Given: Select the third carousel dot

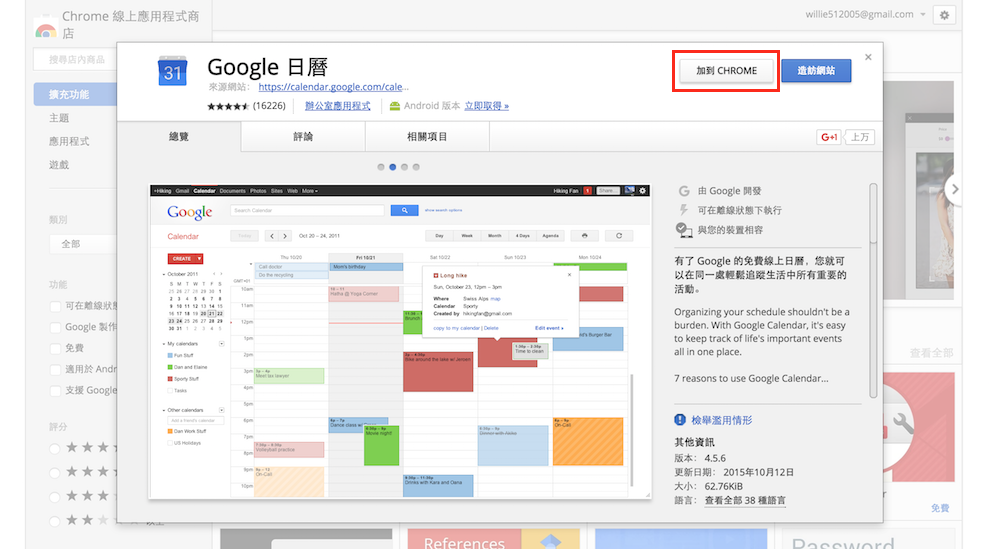Looking at the screenshot, I should pos(404,167).
